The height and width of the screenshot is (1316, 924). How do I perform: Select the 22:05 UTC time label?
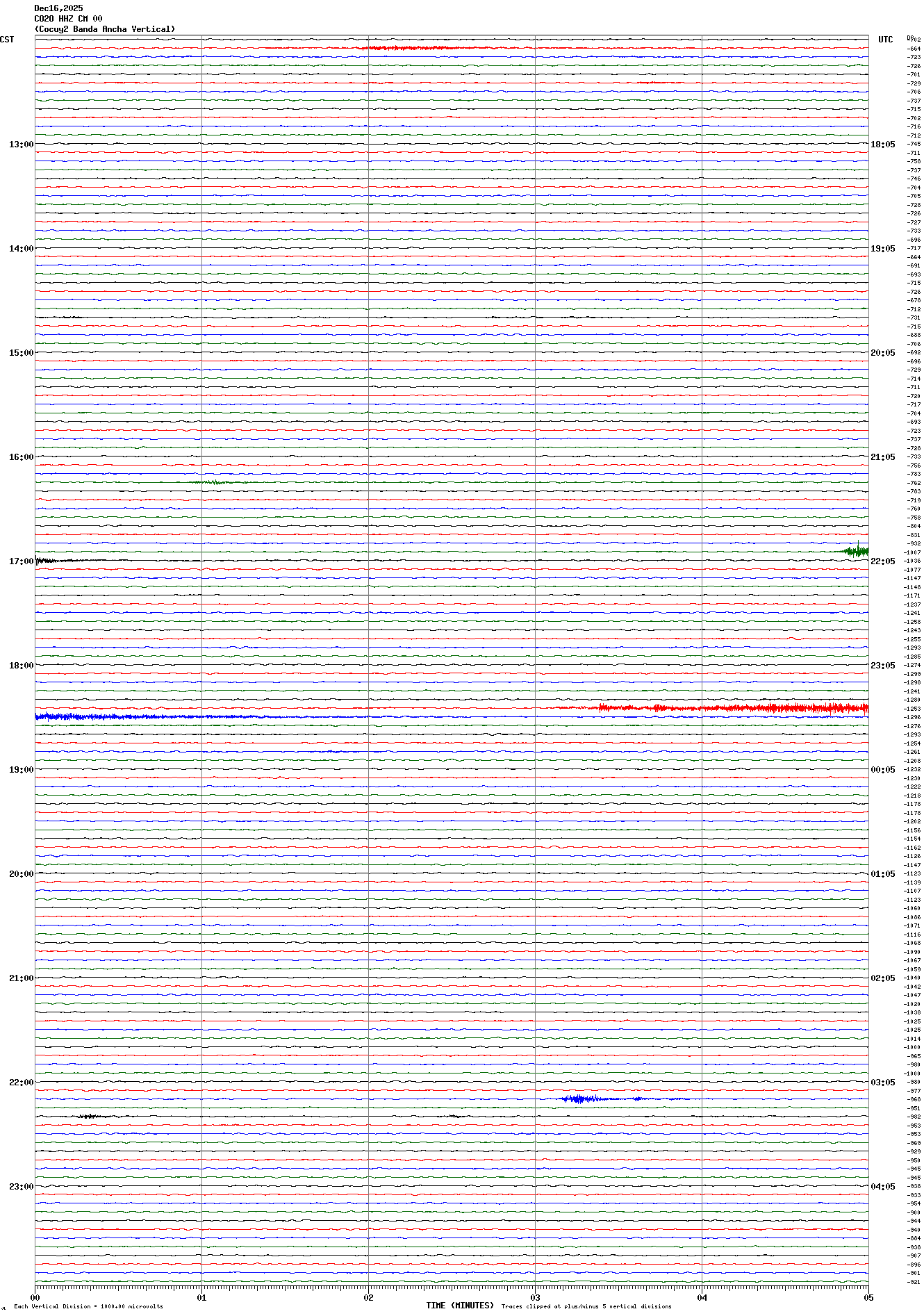pyautogui.click(x=882, y=561)
